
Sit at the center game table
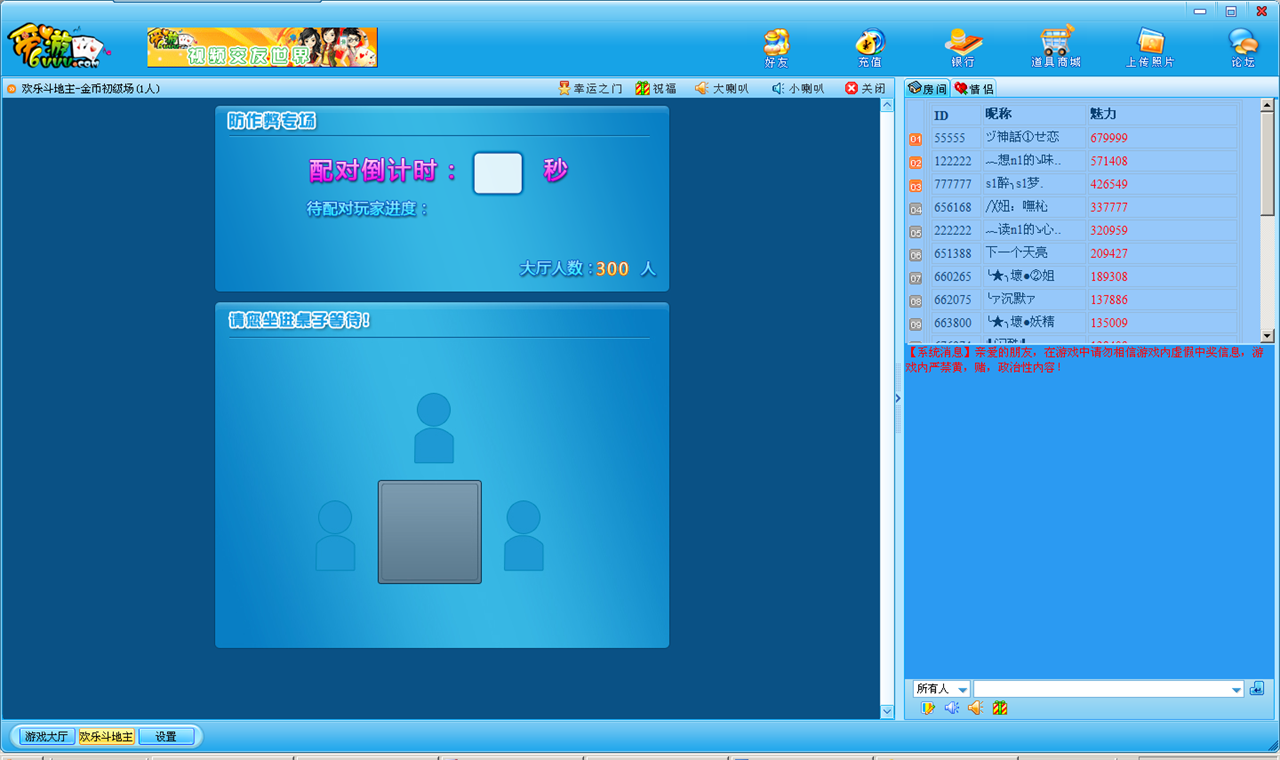click(429, 532)
